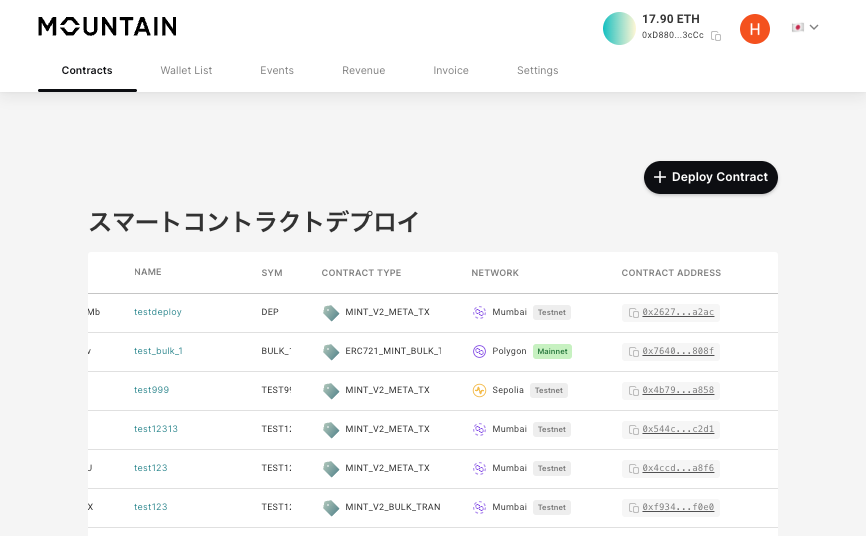866x536 pixels.
Task: Copy contract address 0x2627...a2ac
Action: pyautogui.click(x=634, y=313)
